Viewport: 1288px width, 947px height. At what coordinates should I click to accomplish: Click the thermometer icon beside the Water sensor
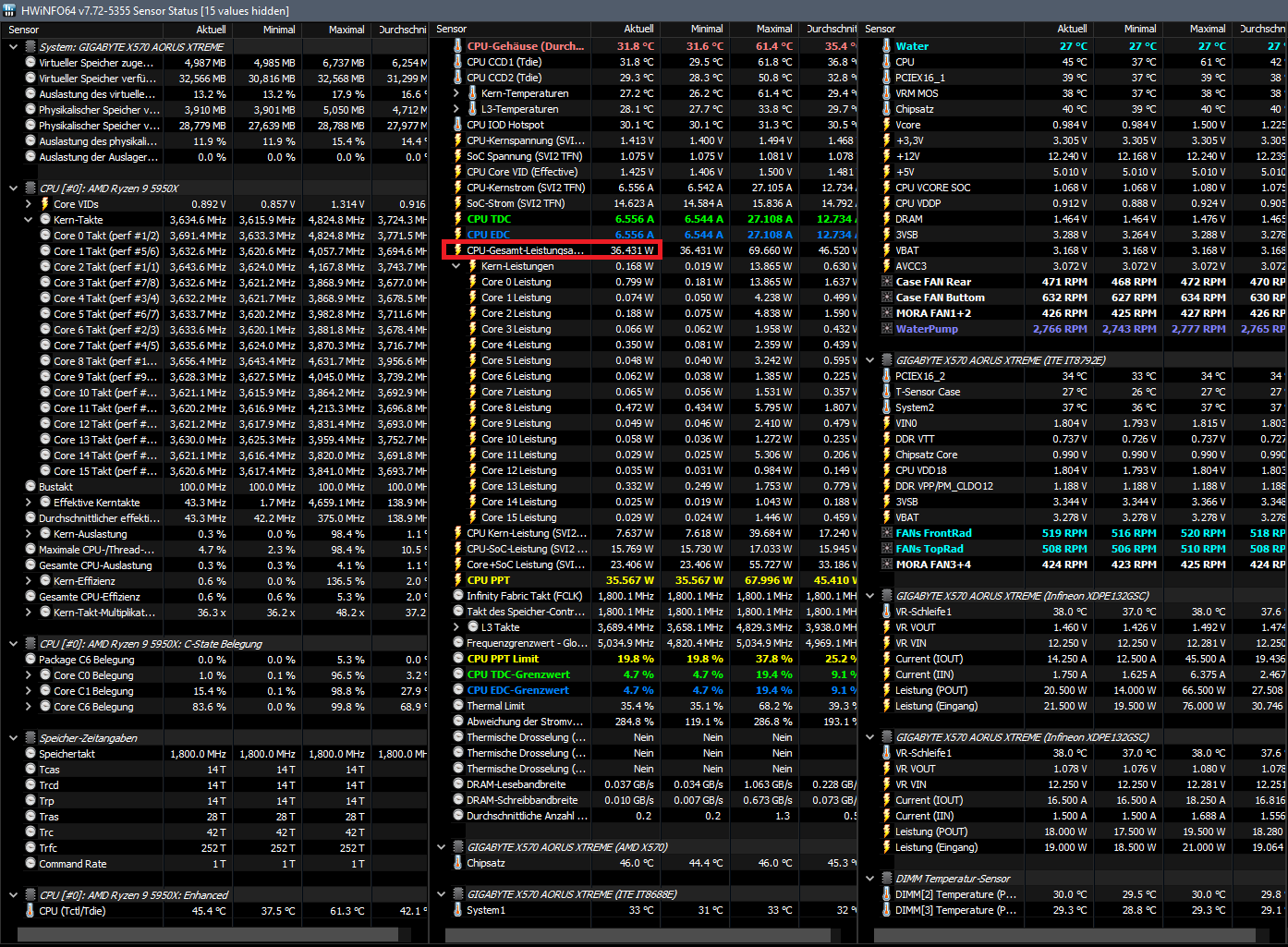[886, 46]
